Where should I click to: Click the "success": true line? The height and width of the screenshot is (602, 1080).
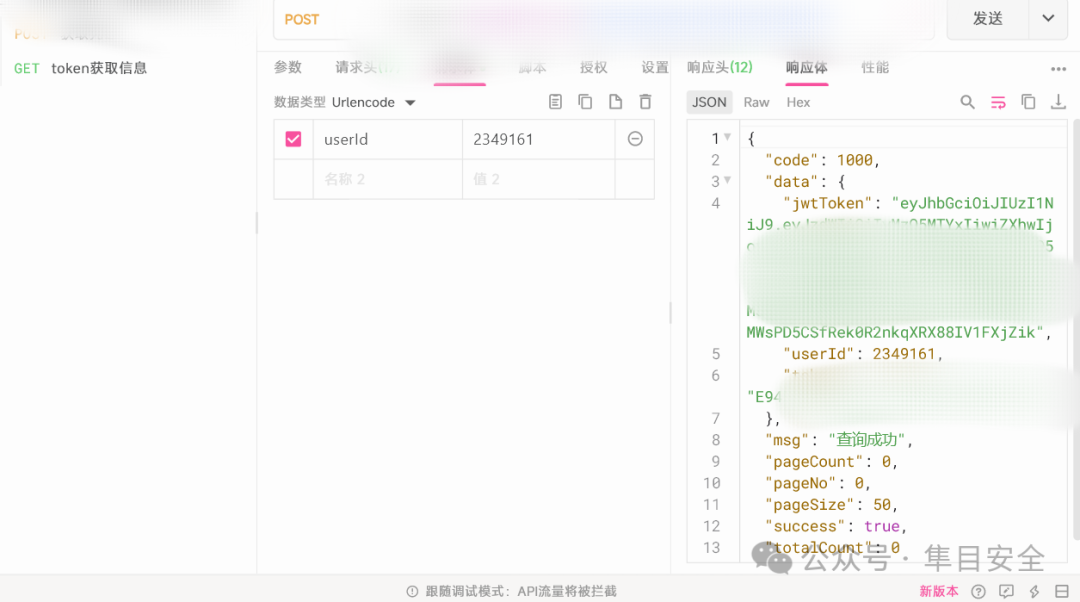point(836,526)
